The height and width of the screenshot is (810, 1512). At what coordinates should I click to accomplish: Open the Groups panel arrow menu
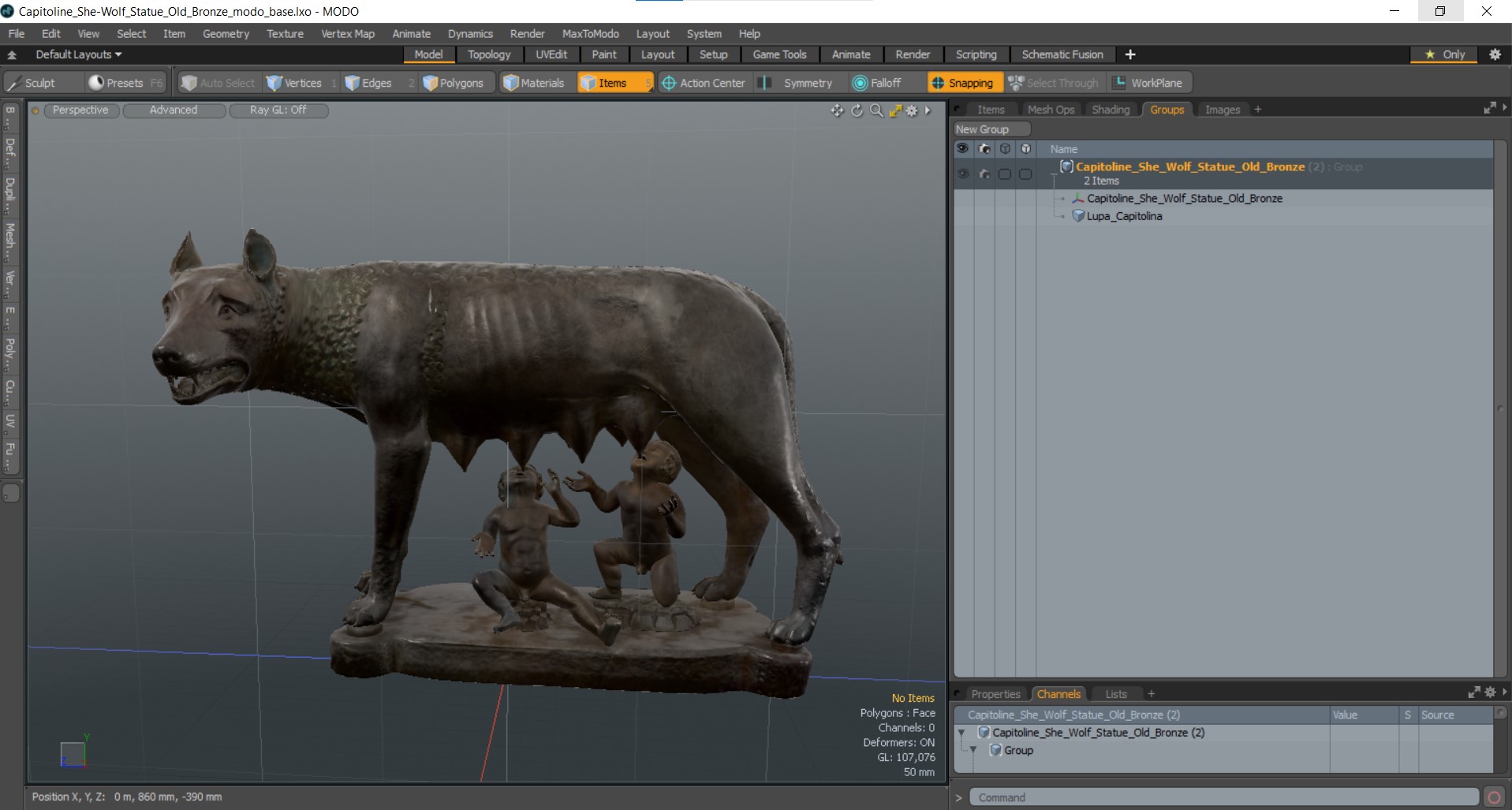[x=1505, y=108]
